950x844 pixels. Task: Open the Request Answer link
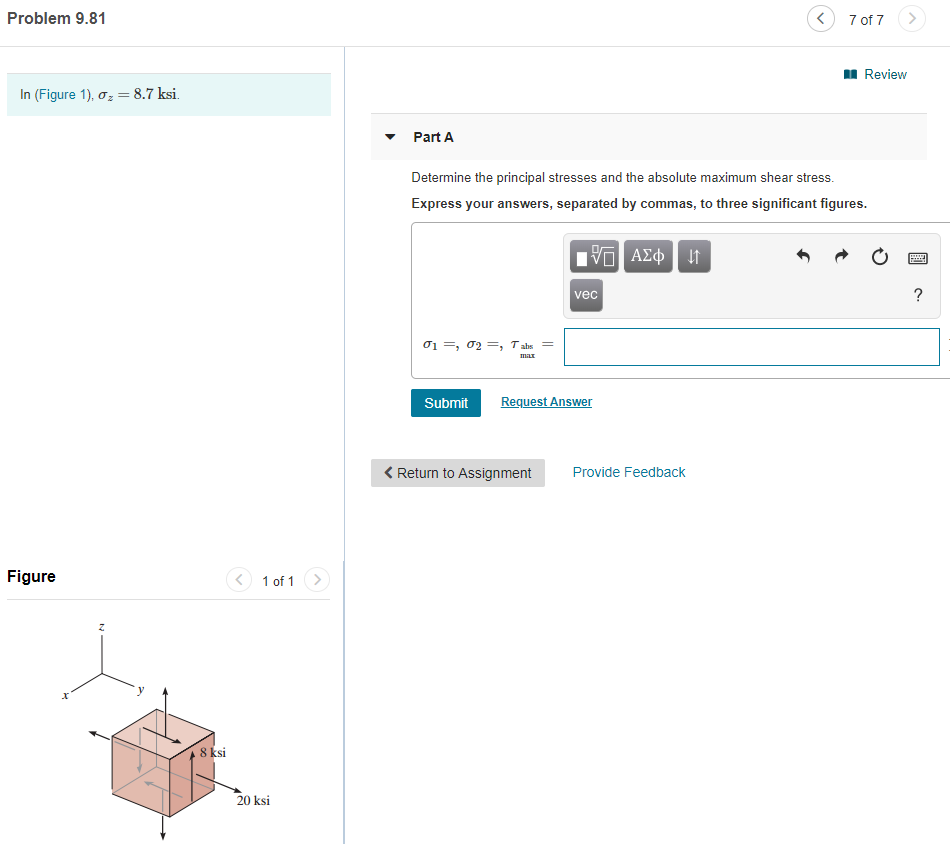point(546,401)
